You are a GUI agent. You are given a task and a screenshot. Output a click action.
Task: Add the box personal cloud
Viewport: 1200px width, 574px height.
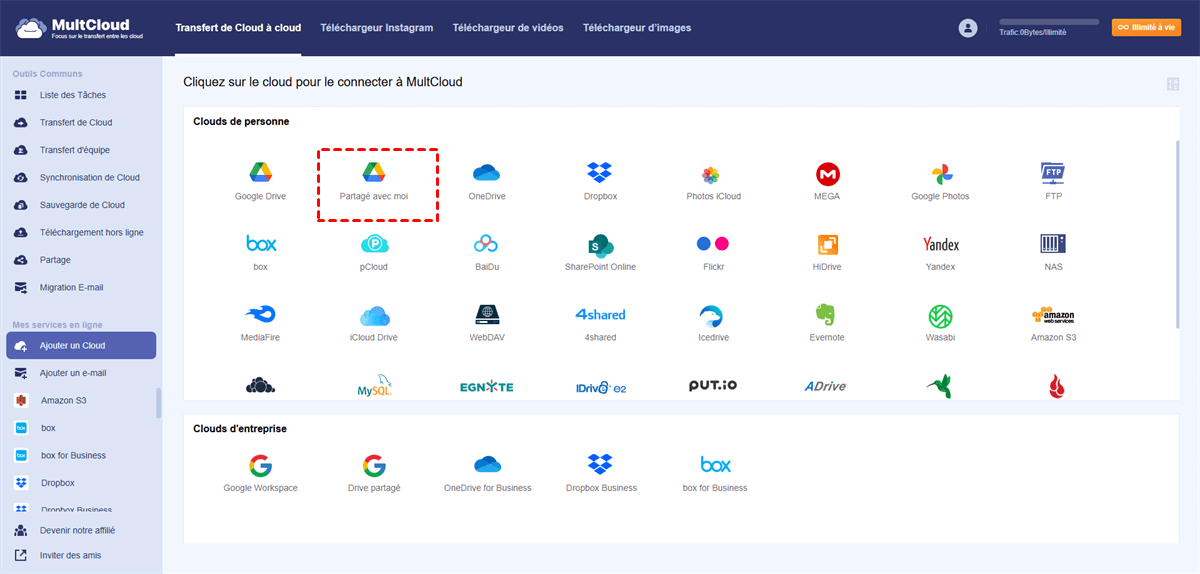(261, 244)
